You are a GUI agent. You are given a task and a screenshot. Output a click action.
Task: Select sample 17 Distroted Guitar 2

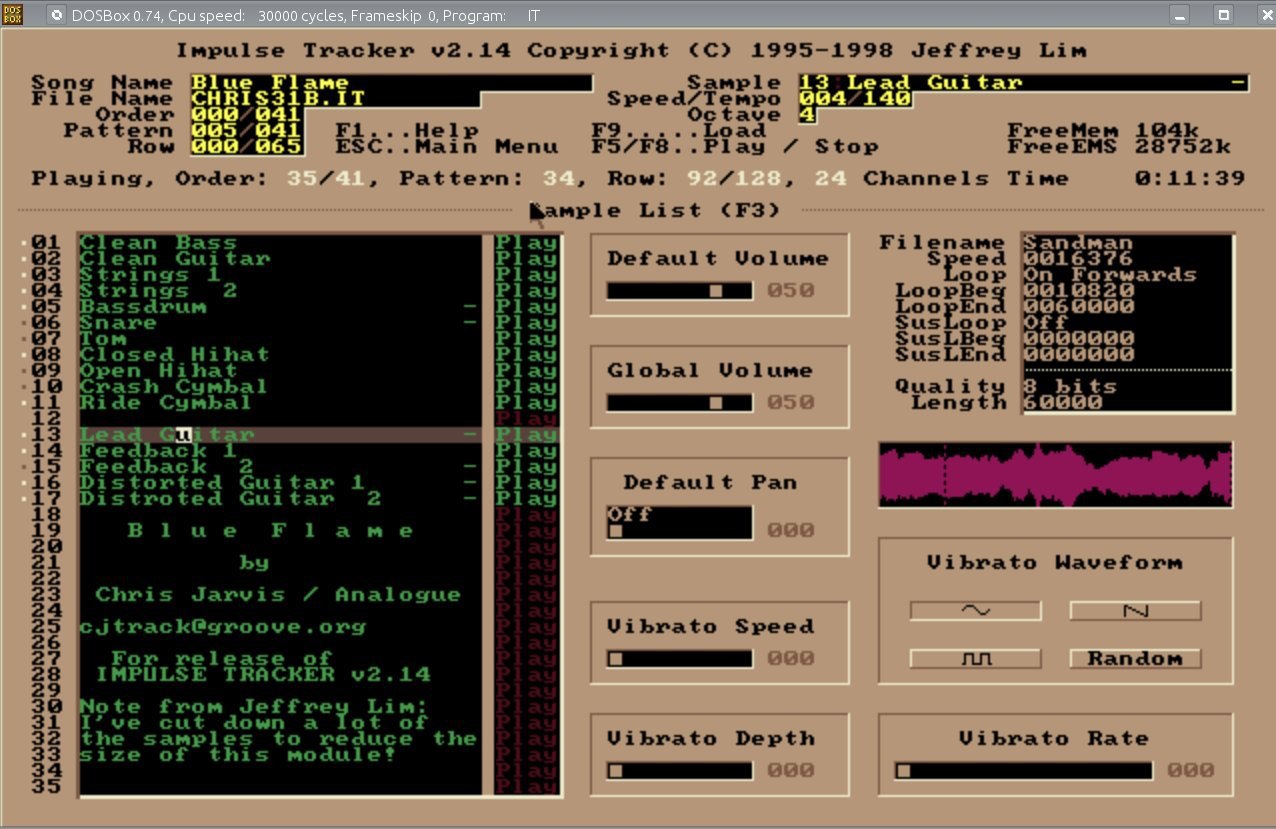click(279, 499)
